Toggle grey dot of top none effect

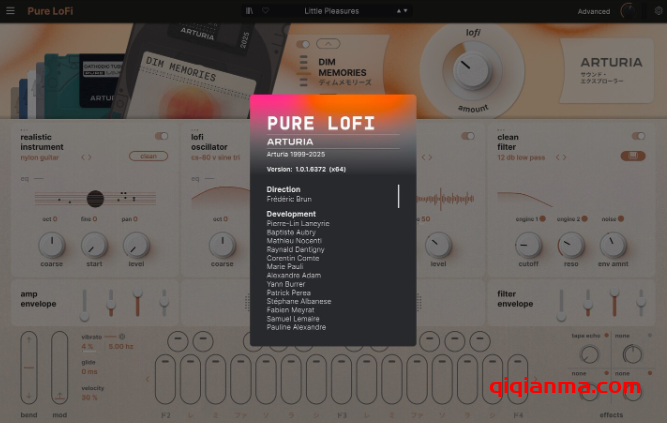[x=650, y=335]
